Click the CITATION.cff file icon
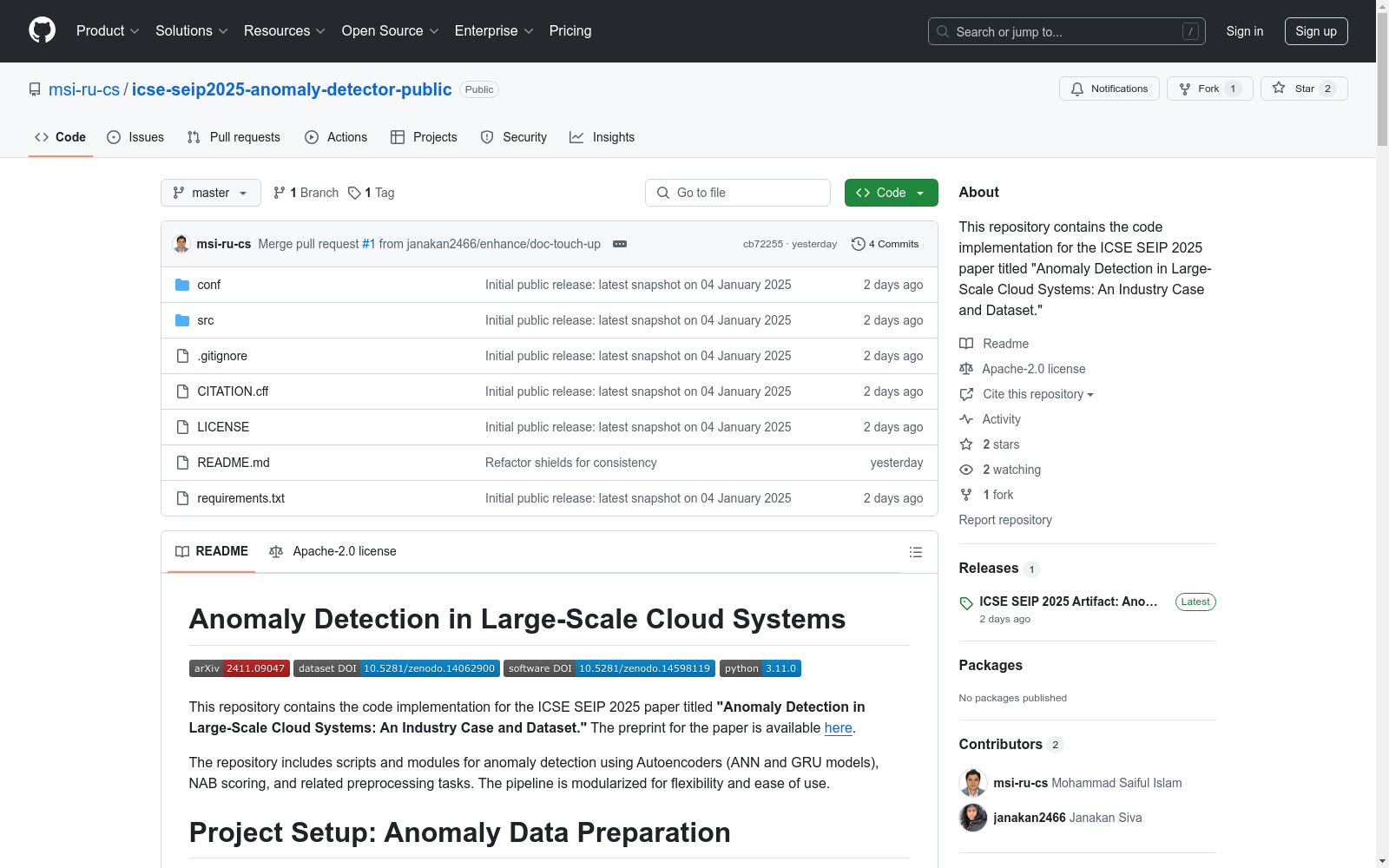 [182, 391]
